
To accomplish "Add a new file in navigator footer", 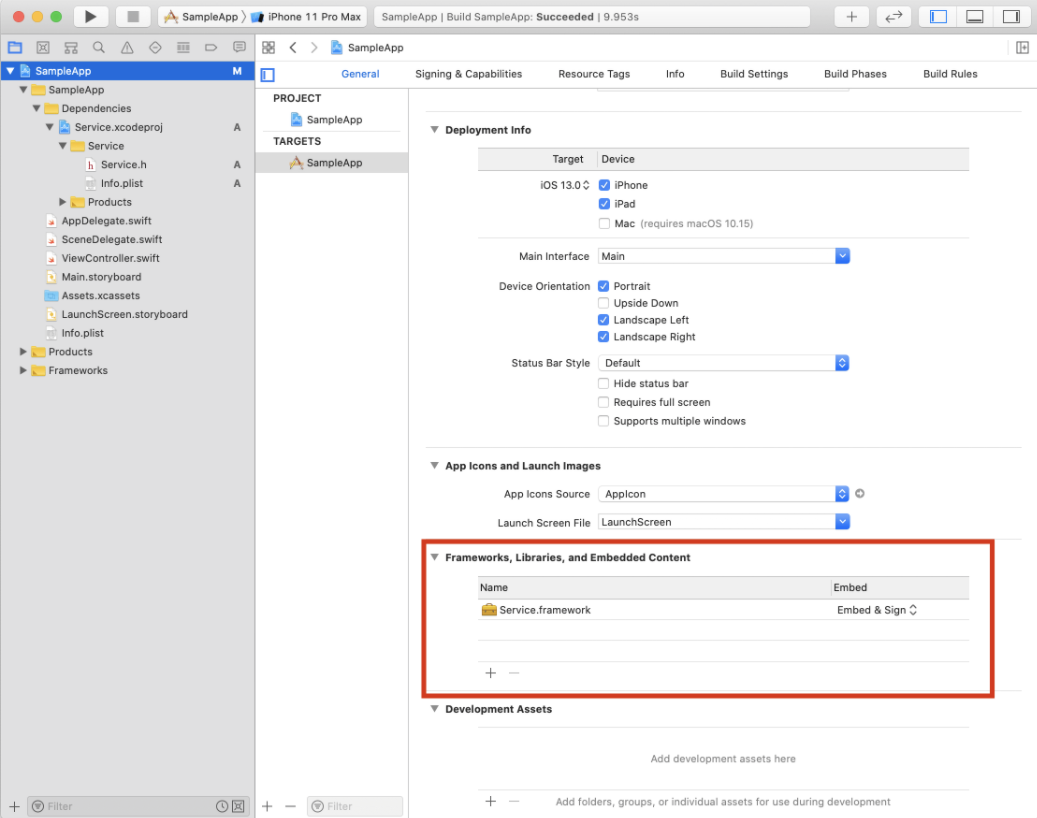I will click(x=14, y=806).
